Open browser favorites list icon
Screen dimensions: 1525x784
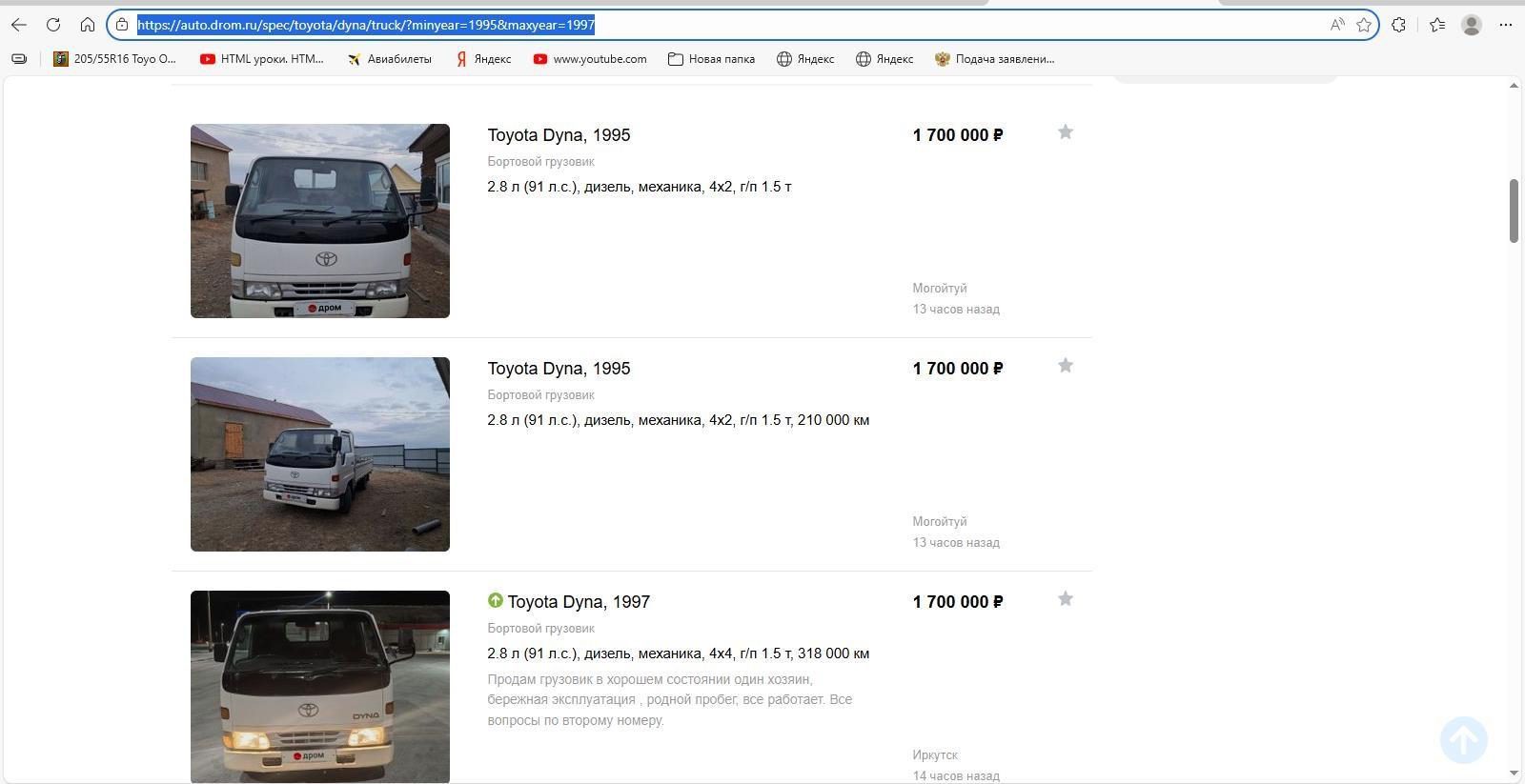pyautogui.click(x=1437, y=25)
